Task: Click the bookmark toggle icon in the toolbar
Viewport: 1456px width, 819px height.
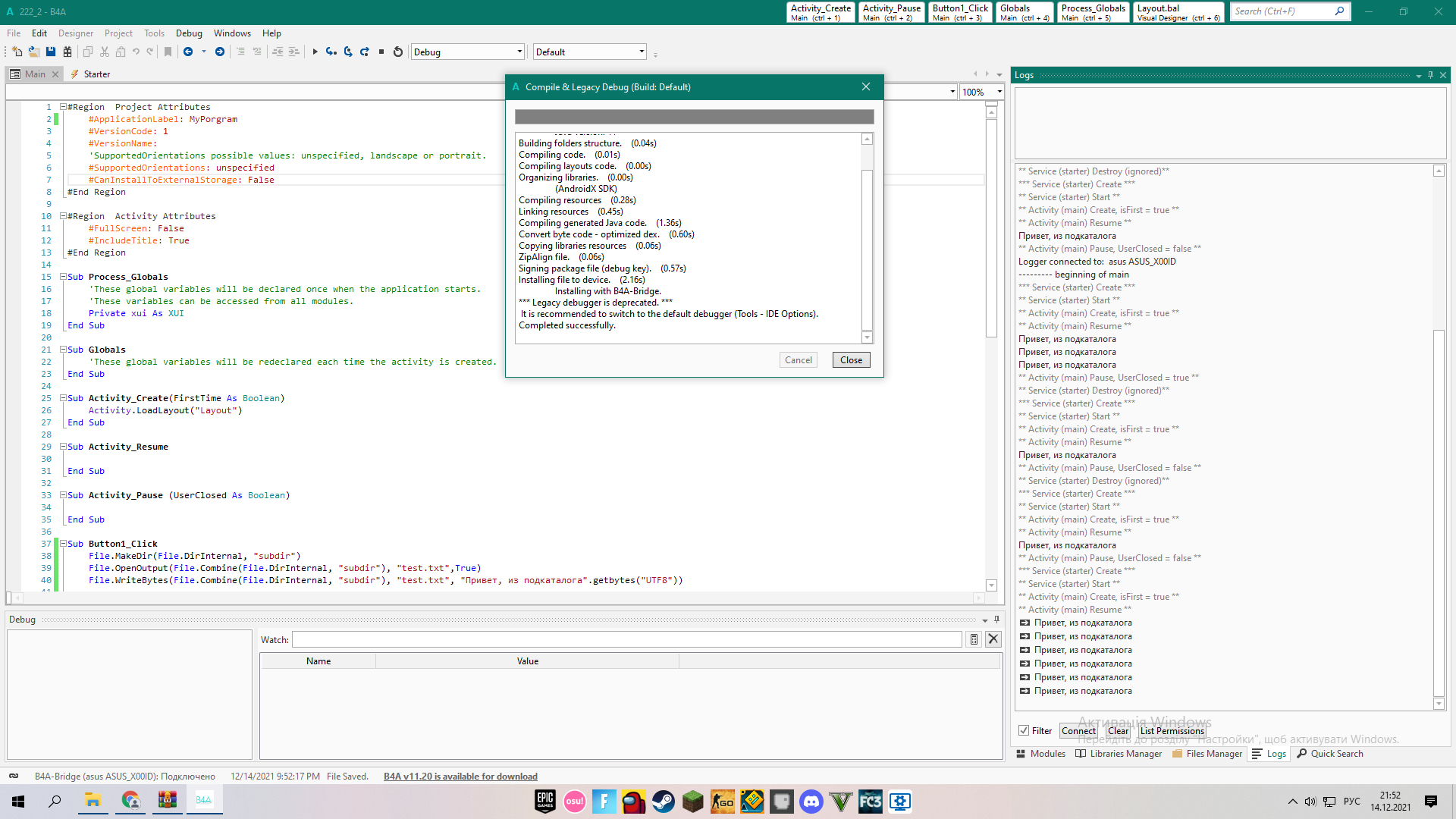Action: click(168, 52)
